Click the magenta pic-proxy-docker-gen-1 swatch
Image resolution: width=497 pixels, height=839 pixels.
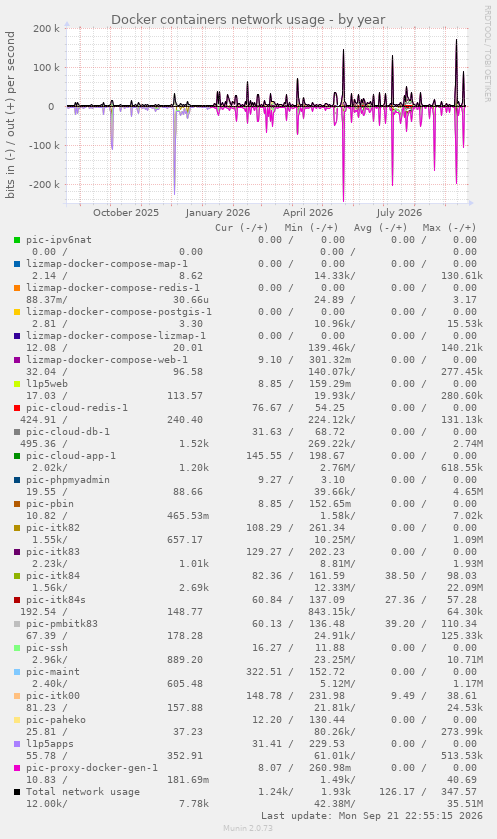pyautogui.click(x=17, y=768)
